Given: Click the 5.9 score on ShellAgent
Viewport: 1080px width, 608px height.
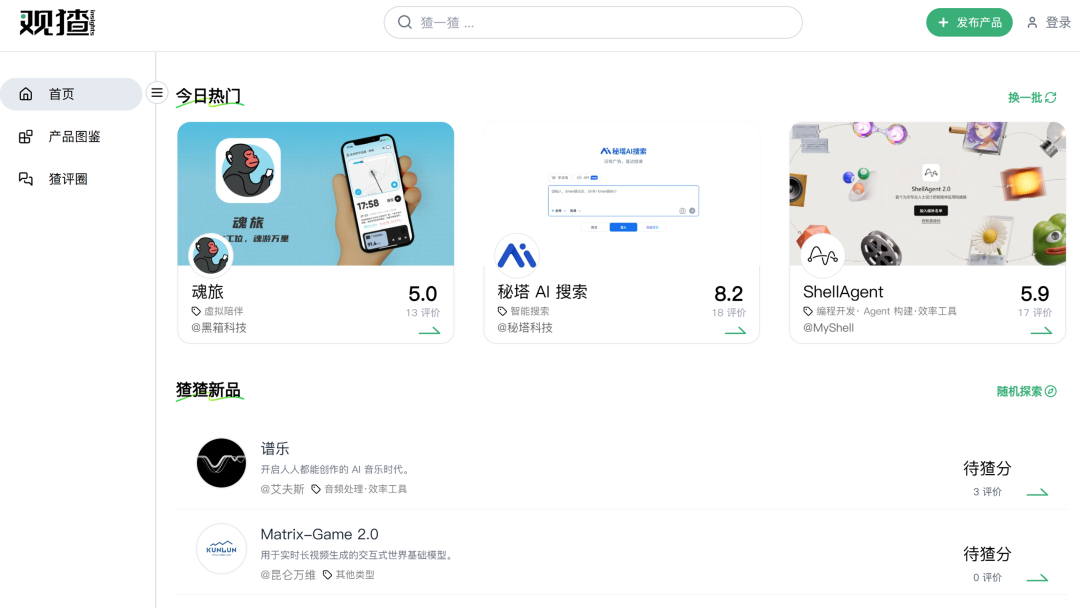Looking at the screenshot, I should click(x=1035, y=294).
